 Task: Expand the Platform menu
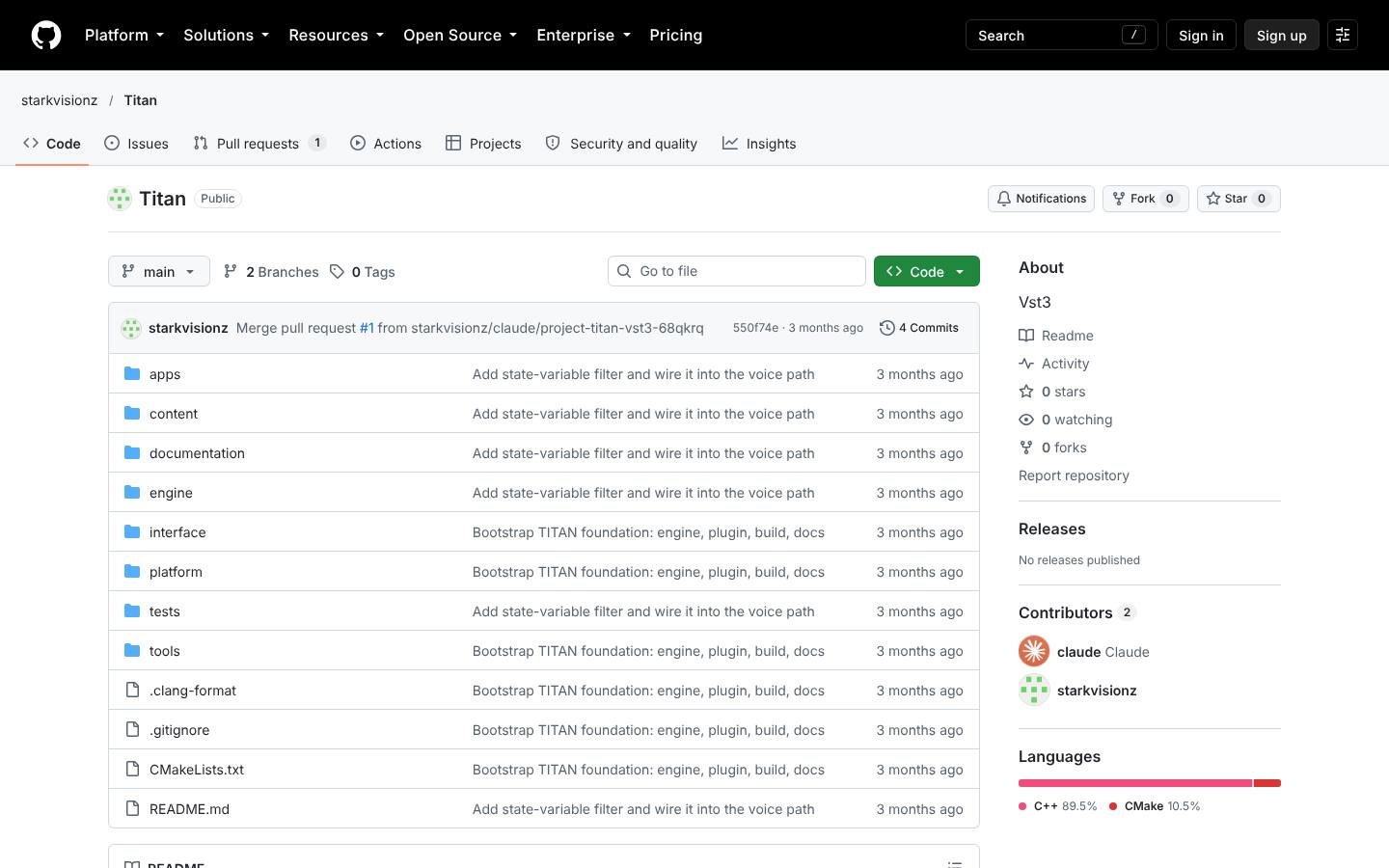[124, 35]
